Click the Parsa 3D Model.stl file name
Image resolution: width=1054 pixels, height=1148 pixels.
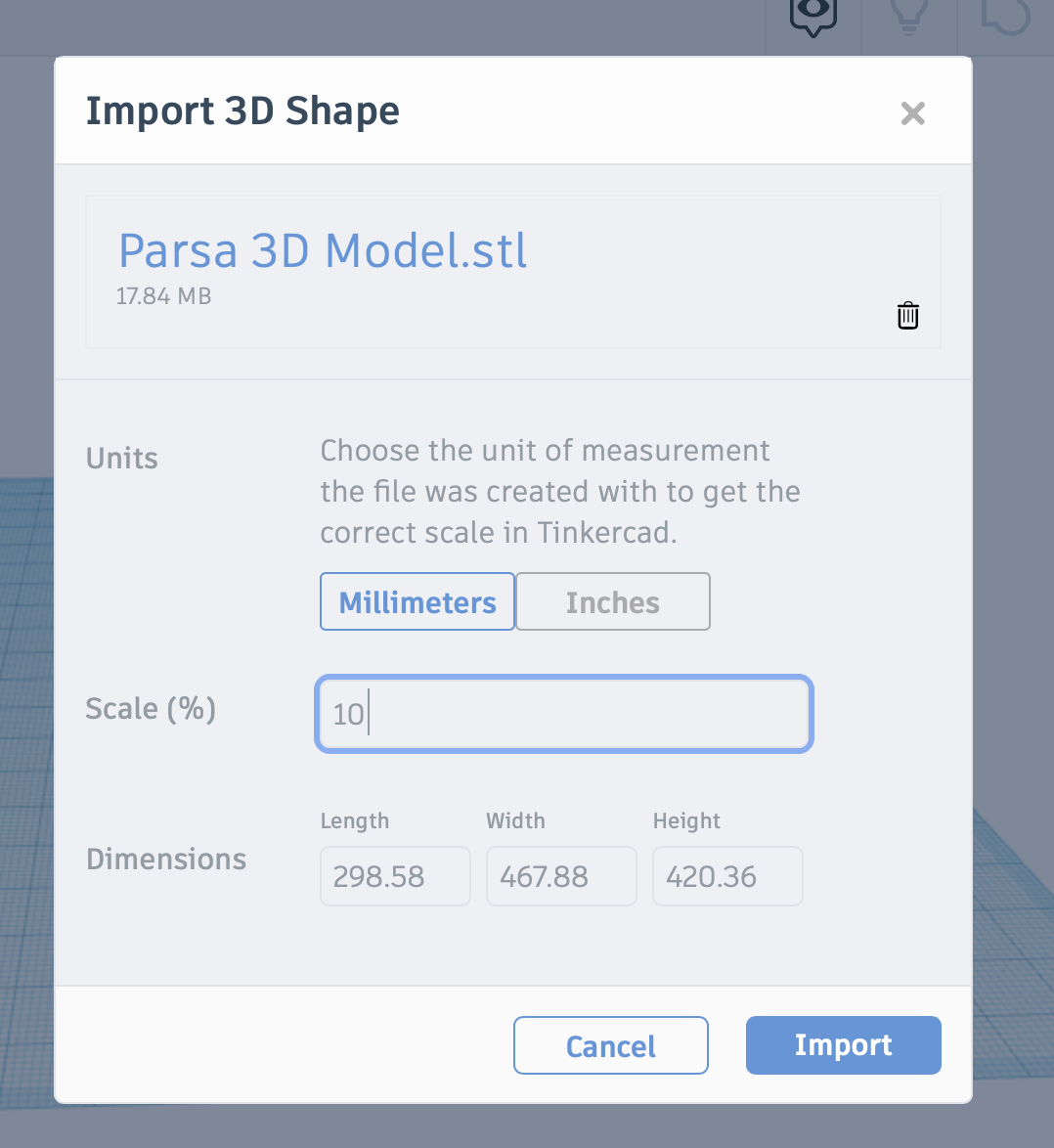click(323, 250)
